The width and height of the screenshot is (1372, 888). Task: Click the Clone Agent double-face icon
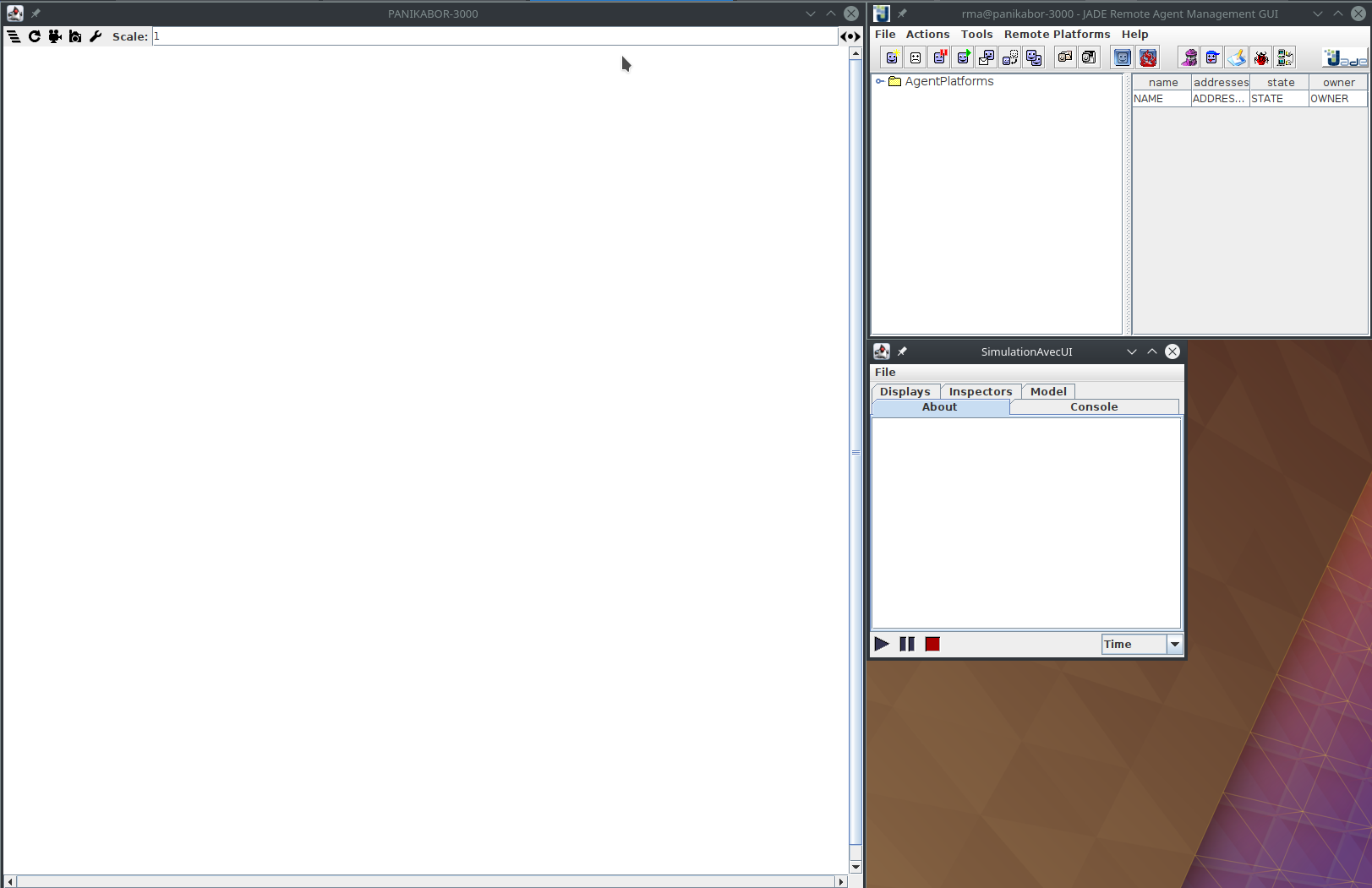coord(1034,57)
